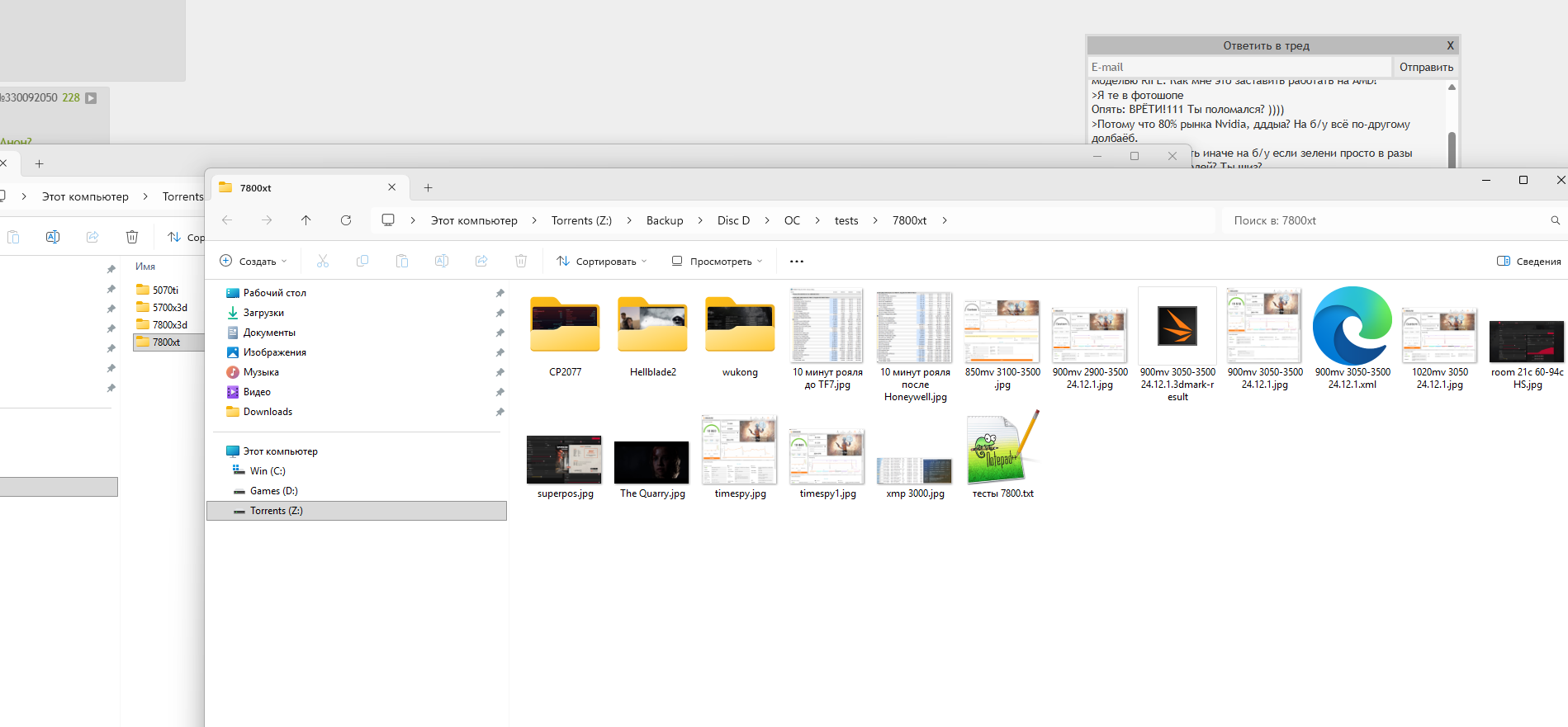Open the CP2077 folder
This screenshot has width=1568, height=727.
click(x=566, y=337)
